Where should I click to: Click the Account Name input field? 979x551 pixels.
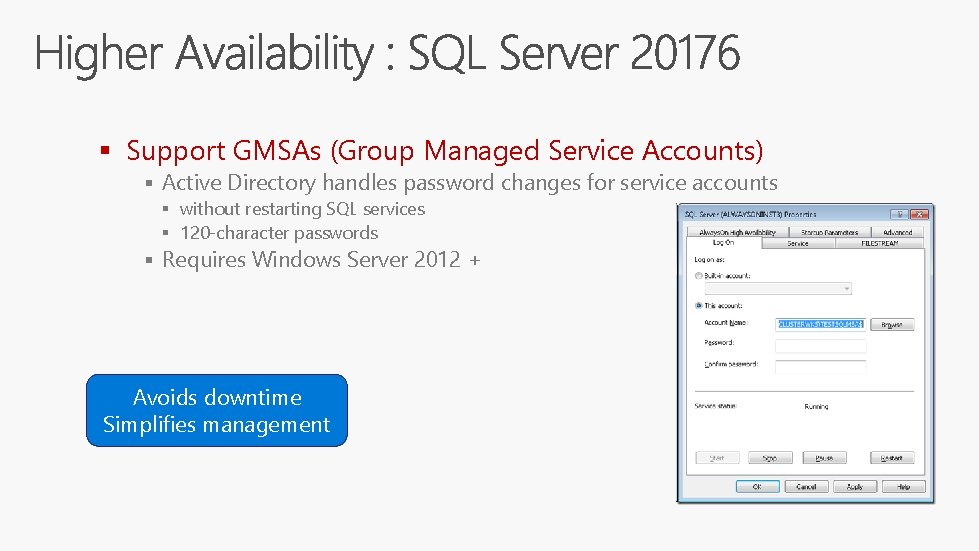[x=820, y=324]
